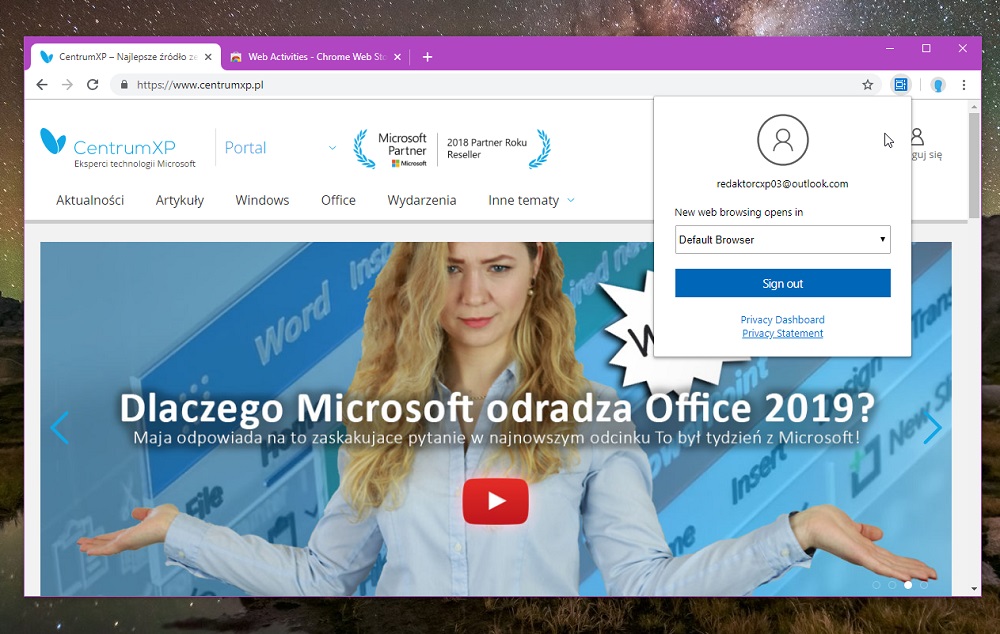Select the second carousel dot
Viewport: 1000px width, 634px height.
pos(892,584)
